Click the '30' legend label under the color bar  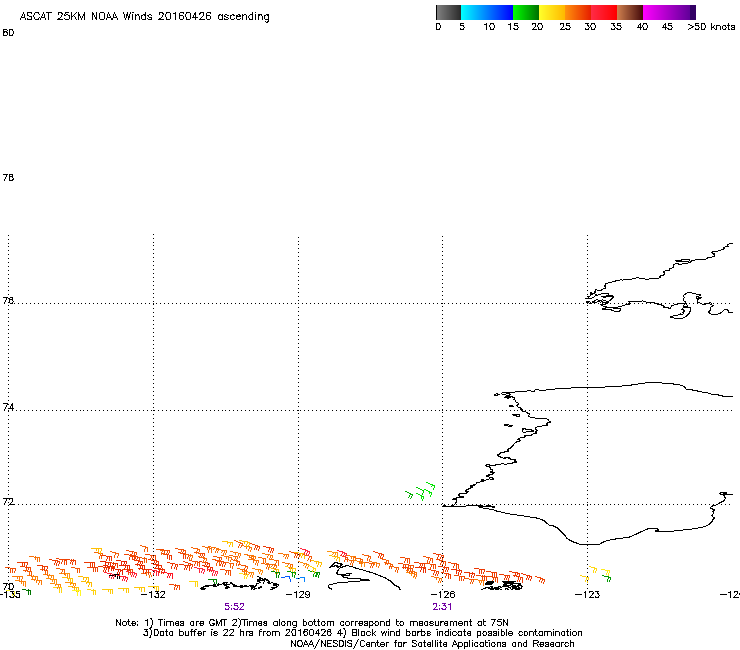click(x=590, y=27)
